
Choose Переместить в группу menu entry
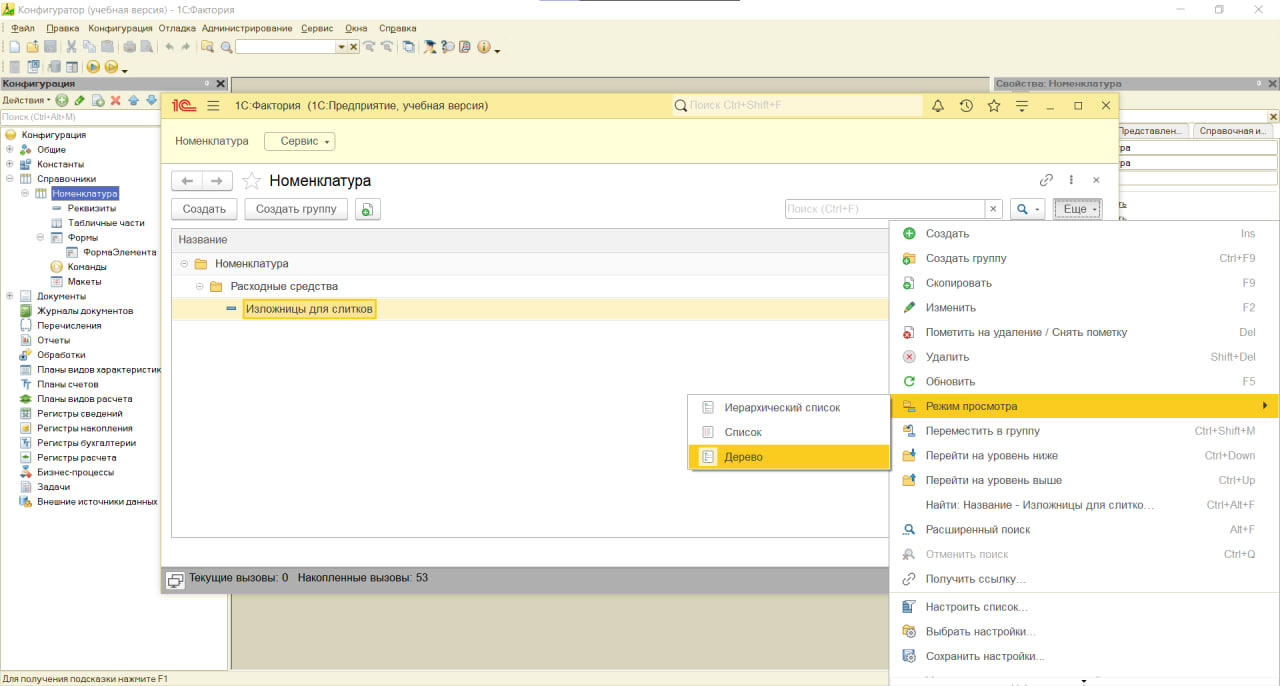coord(1085,431)
